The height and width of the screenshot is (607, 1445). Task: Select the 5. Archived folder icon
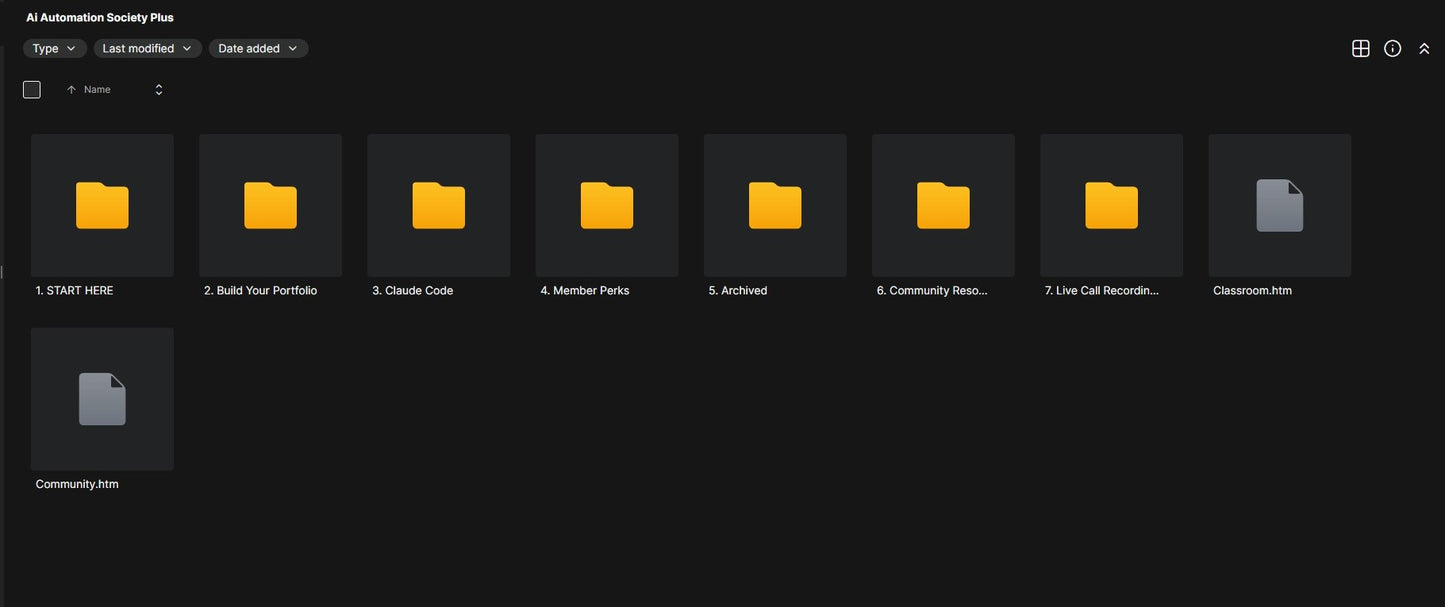point(775,205)
